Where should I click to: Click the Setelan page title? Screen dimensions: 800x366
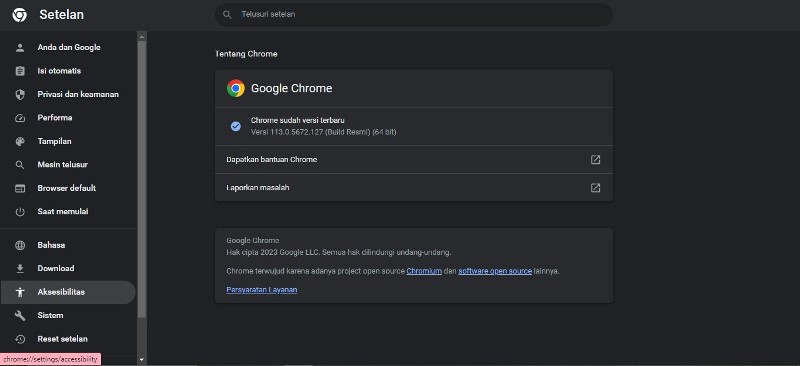pyautogui.click(x=62, y=15)
